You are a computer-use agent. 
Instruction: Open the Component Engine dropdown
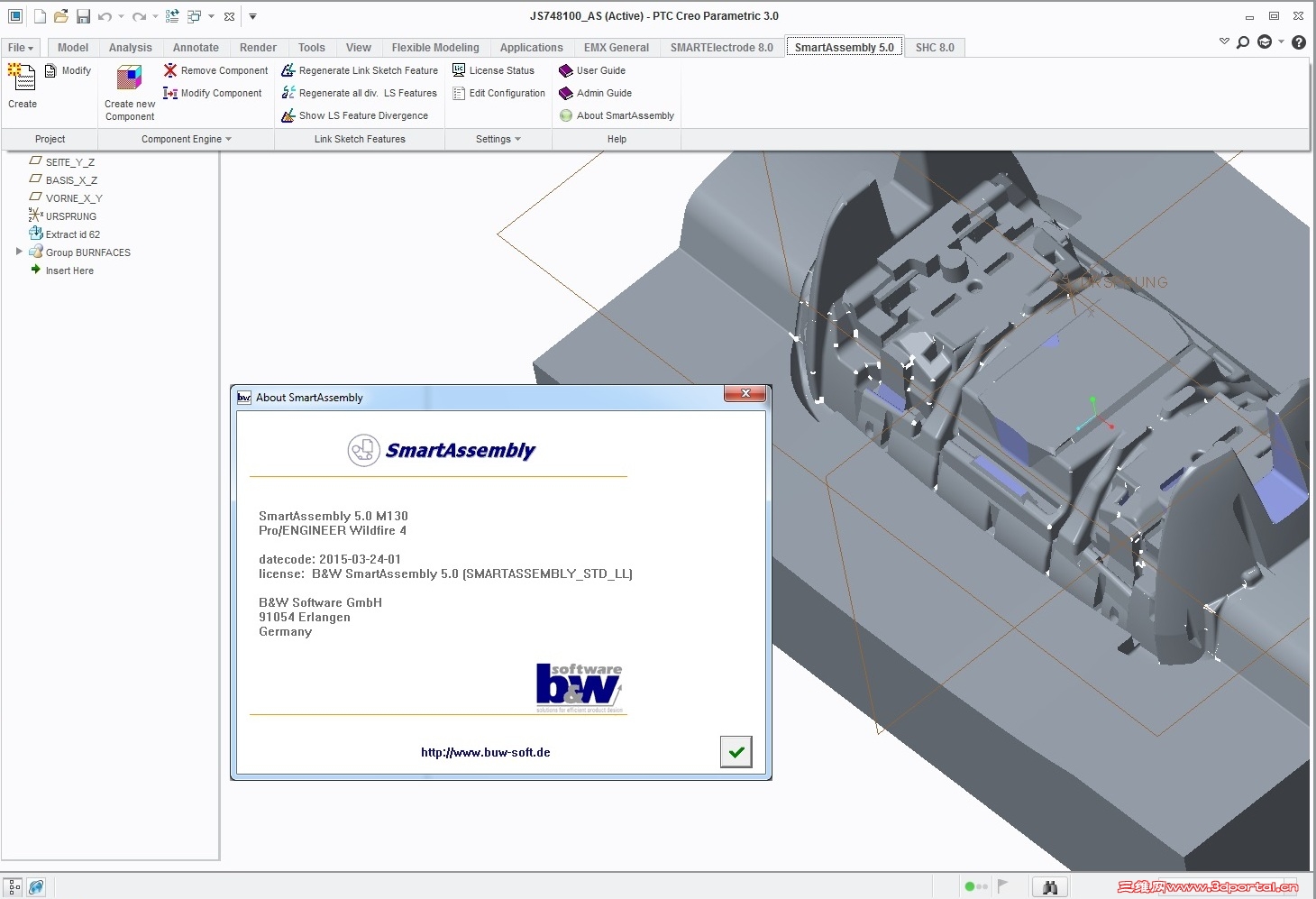click(185, 139)
